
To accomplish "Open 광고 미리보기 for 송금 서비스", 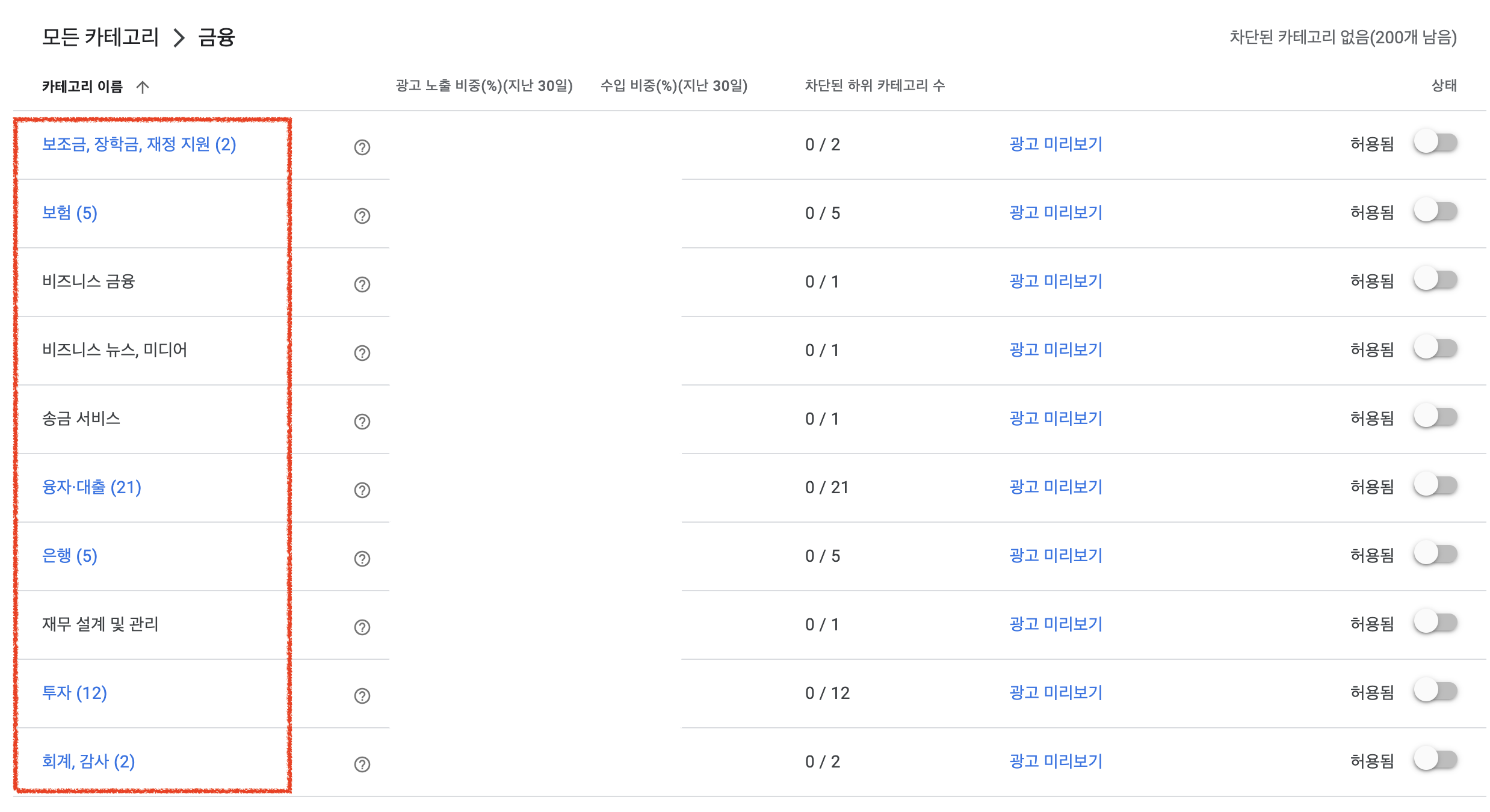I will coord(1056,419).
